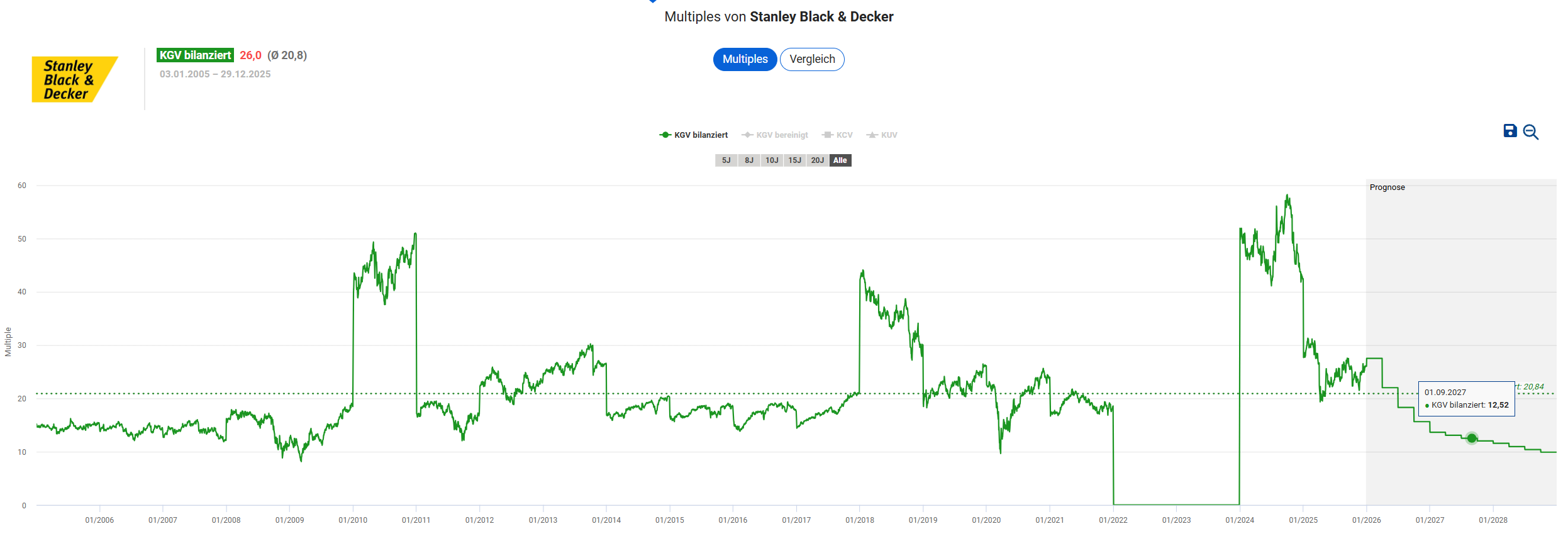Pick the 20J time range
1568x536 pixels.
tap(817, 160)
